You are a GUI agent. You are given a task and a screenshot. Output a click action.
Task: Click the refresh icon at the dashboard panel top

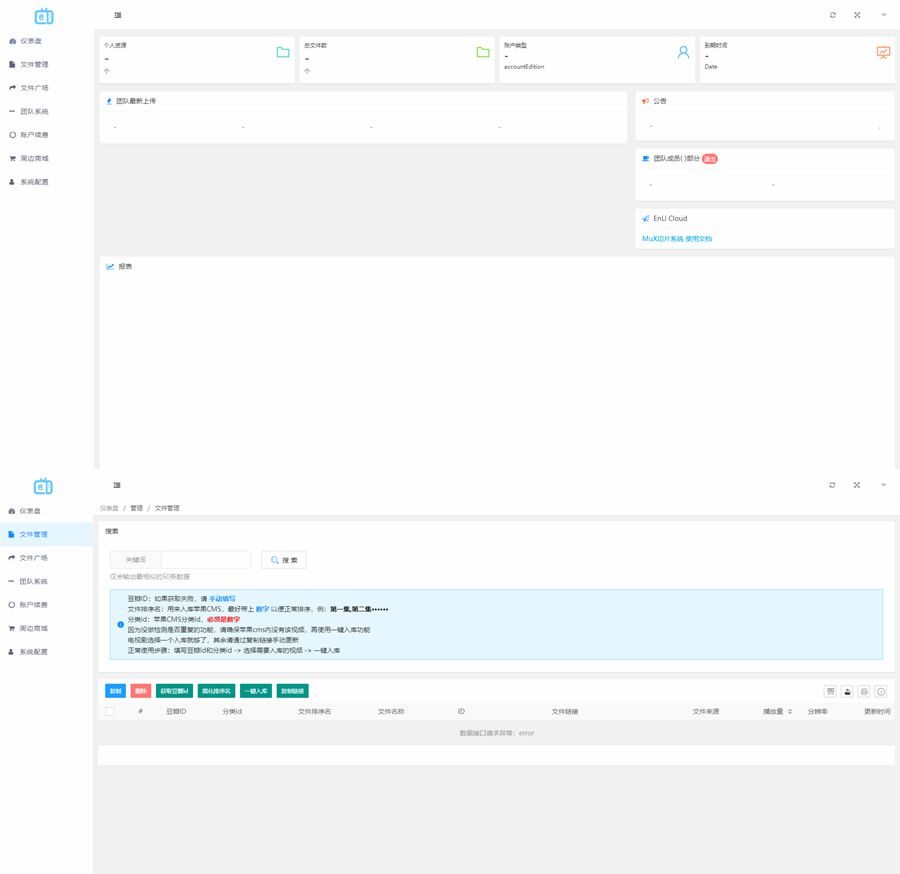pos(832,13)
